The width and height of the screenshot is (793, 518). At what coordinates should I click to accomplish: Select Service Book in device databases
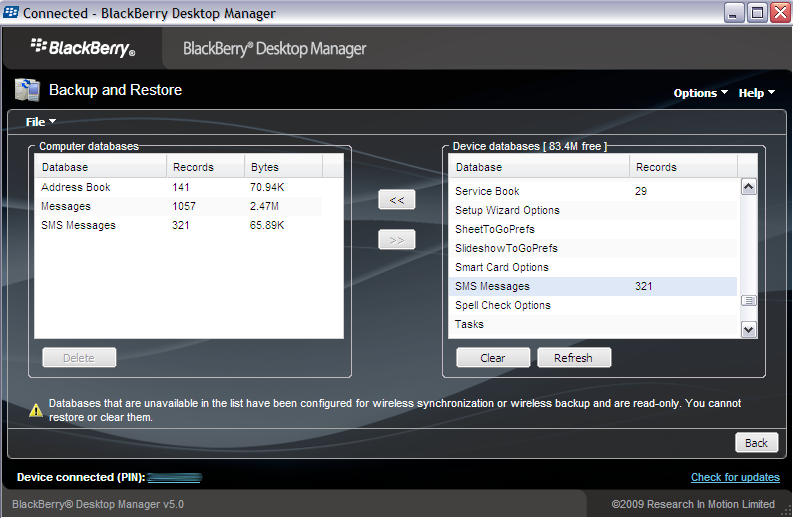coord(593,191)
